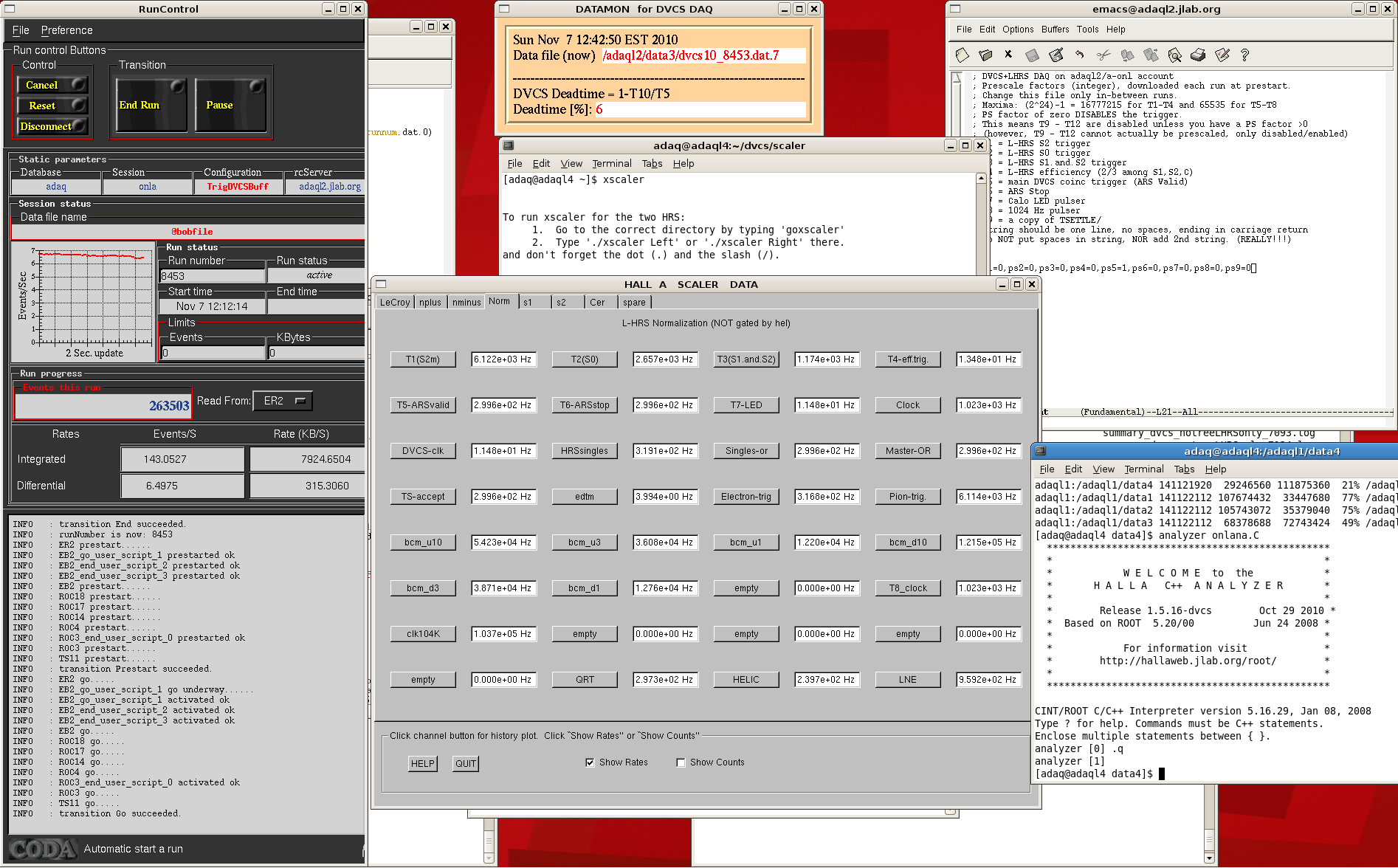
Task: Click the Open Folder icon in the emacs toolbar
Action: pyautogui.click(x=985, y=55)
